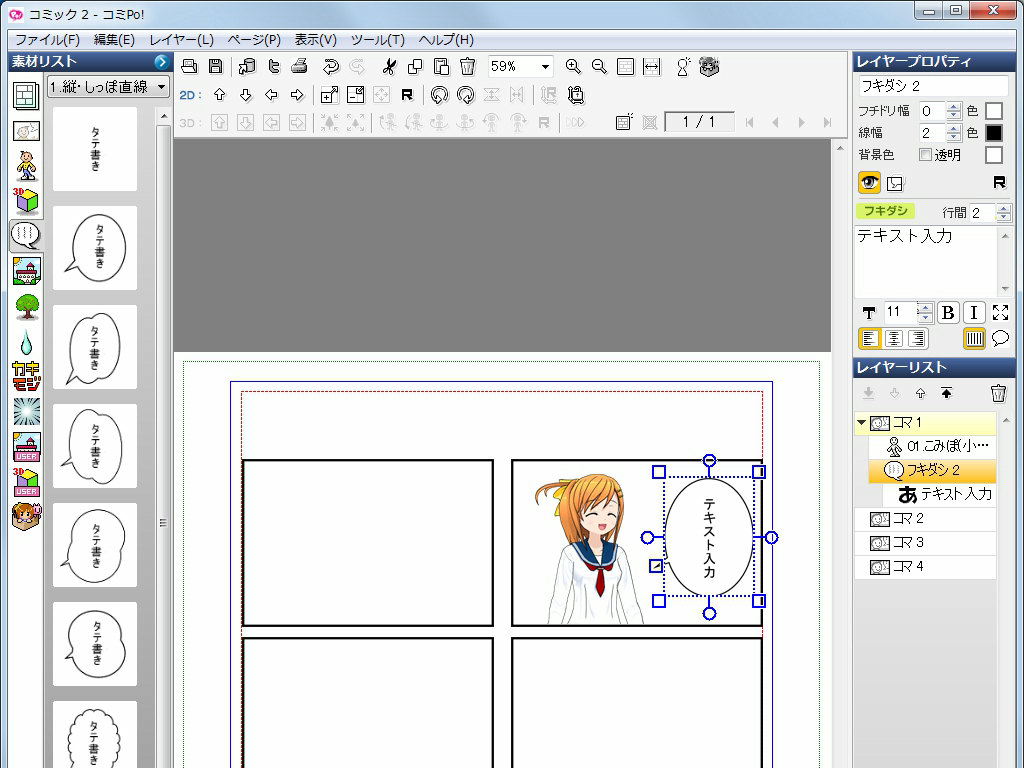Open the balloon type dropdown 1.縦･しっぽ直線
This screenshot has width=1024, height=768.
(108, 86)
